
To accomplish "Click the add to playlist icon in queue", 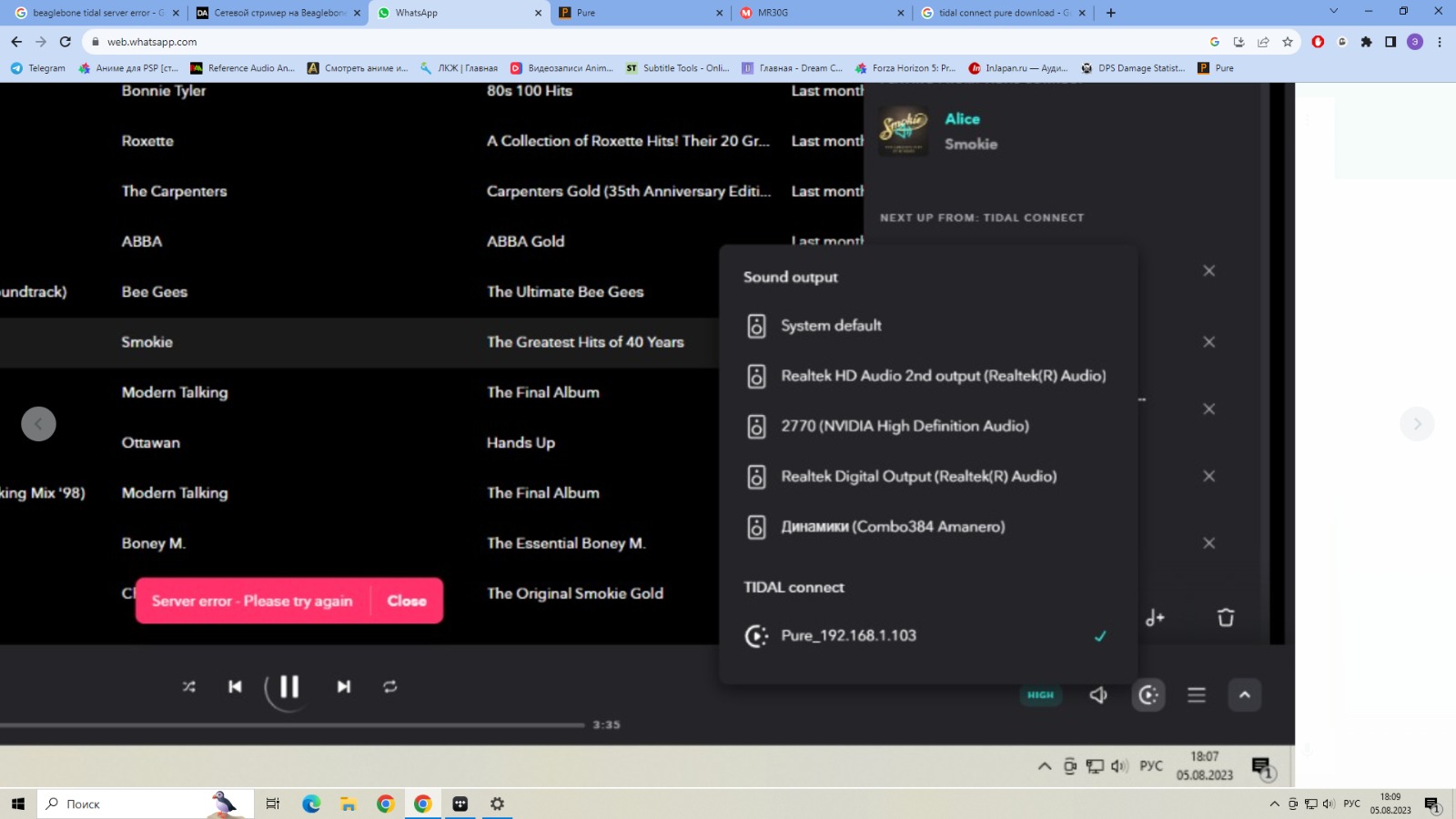I will (1155, 618).
